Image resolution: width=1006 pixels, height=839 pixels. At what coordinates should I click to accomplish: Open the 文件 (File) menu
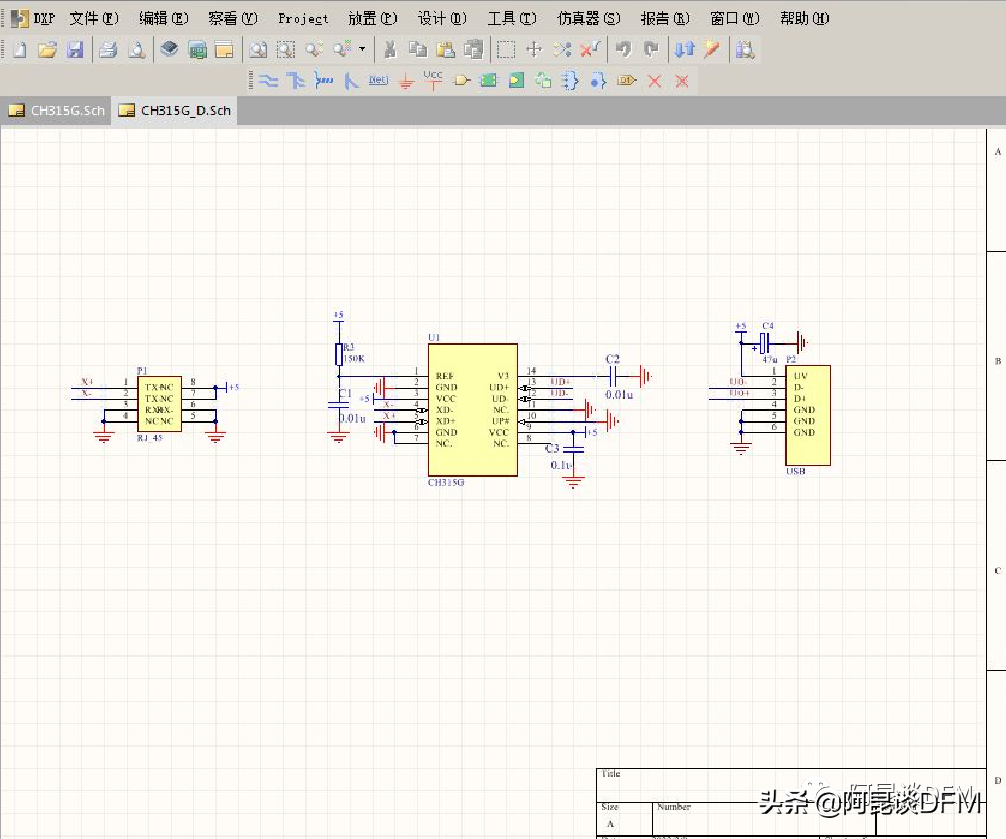pos(94,18)
